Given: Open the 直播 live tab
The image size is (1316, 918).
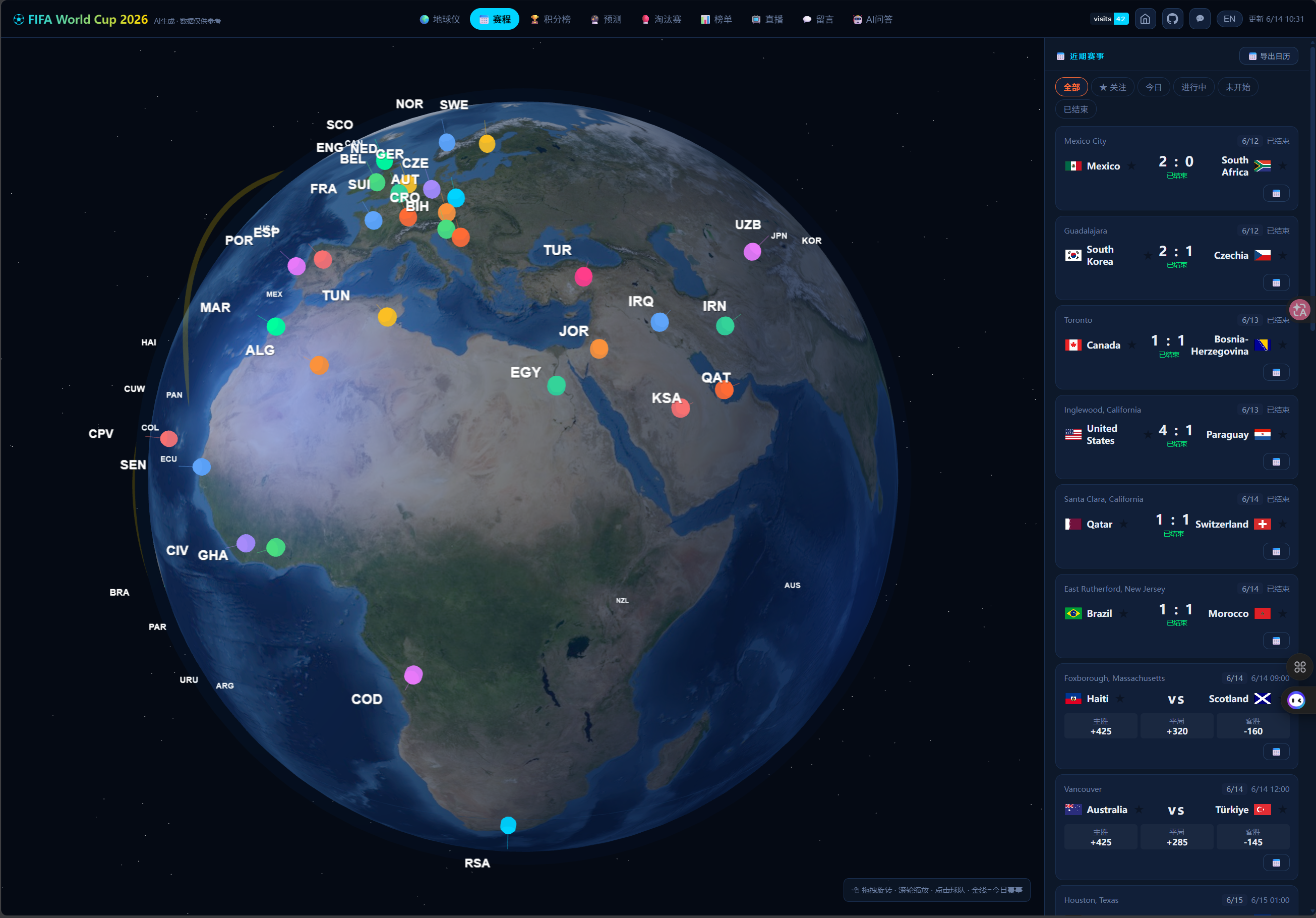Looking at the screenshot, I should 767,20.
